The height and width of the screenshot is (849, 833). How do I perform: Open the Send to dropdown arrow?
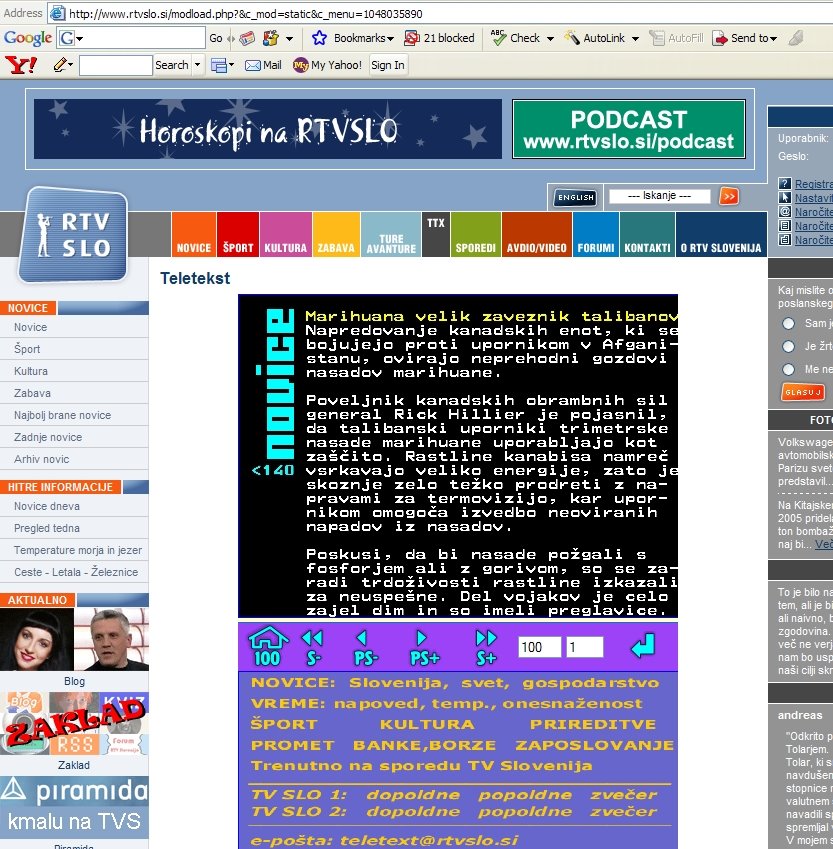point(773,38)
